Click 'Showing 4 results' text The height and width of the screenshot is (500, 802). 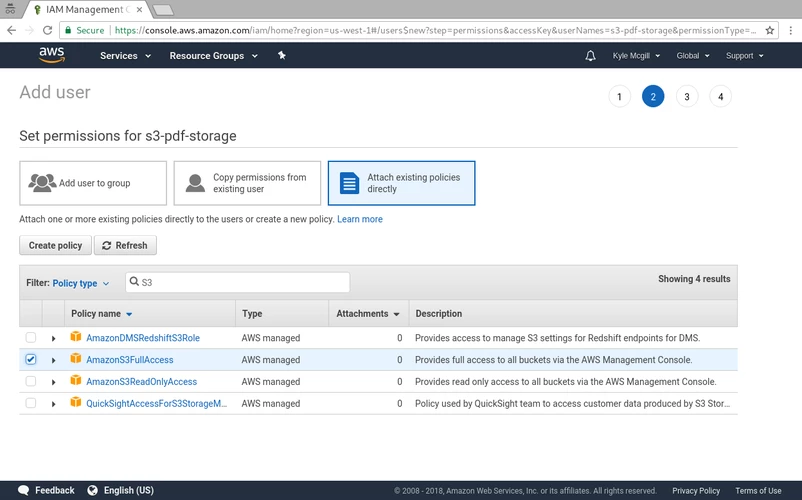click(694, 279)
